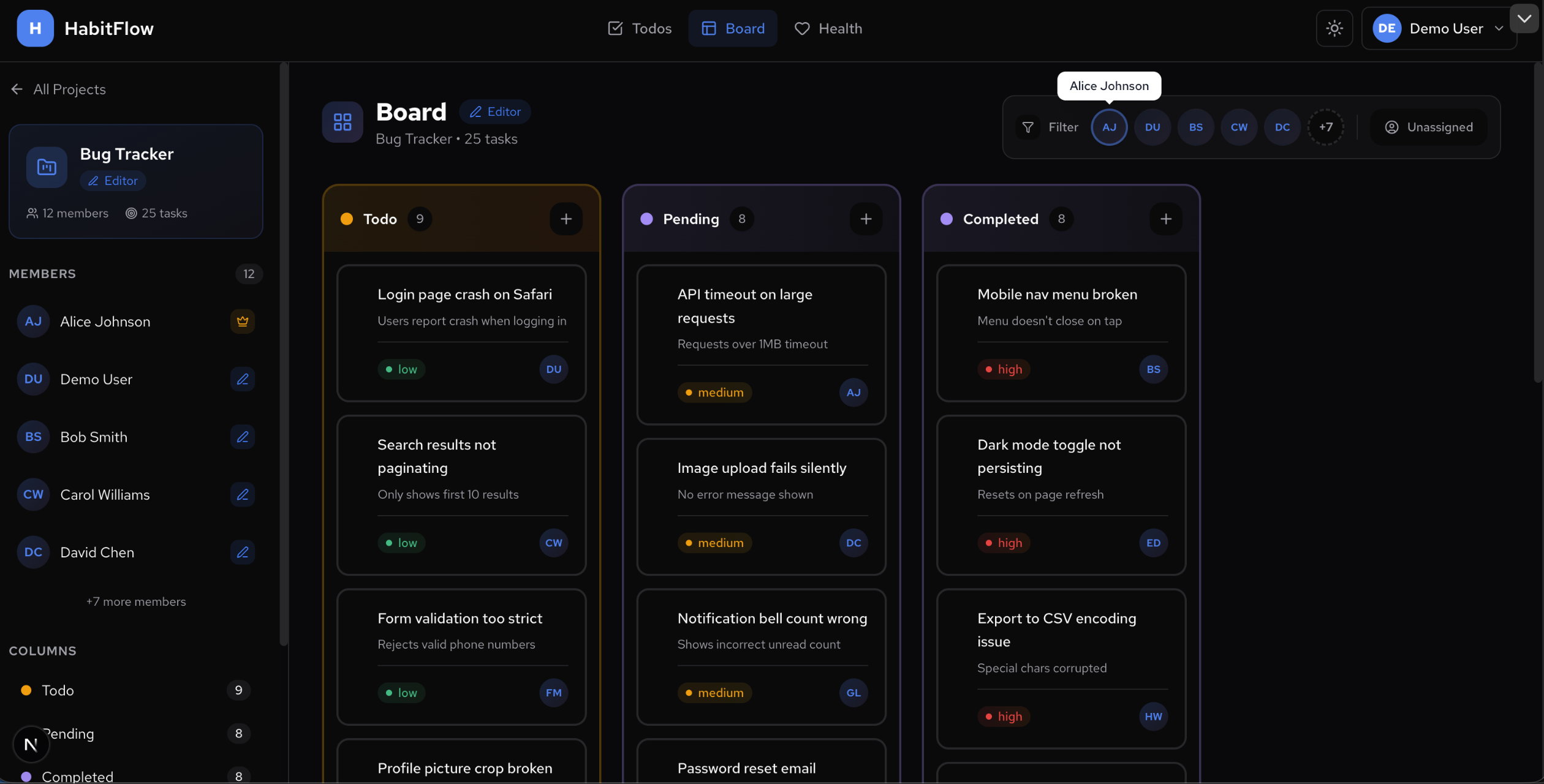Click the edit pencil beside Bob Smith
Viewport: 1544px width, 784px height.
pyautogui.click(x=243, y=437)
